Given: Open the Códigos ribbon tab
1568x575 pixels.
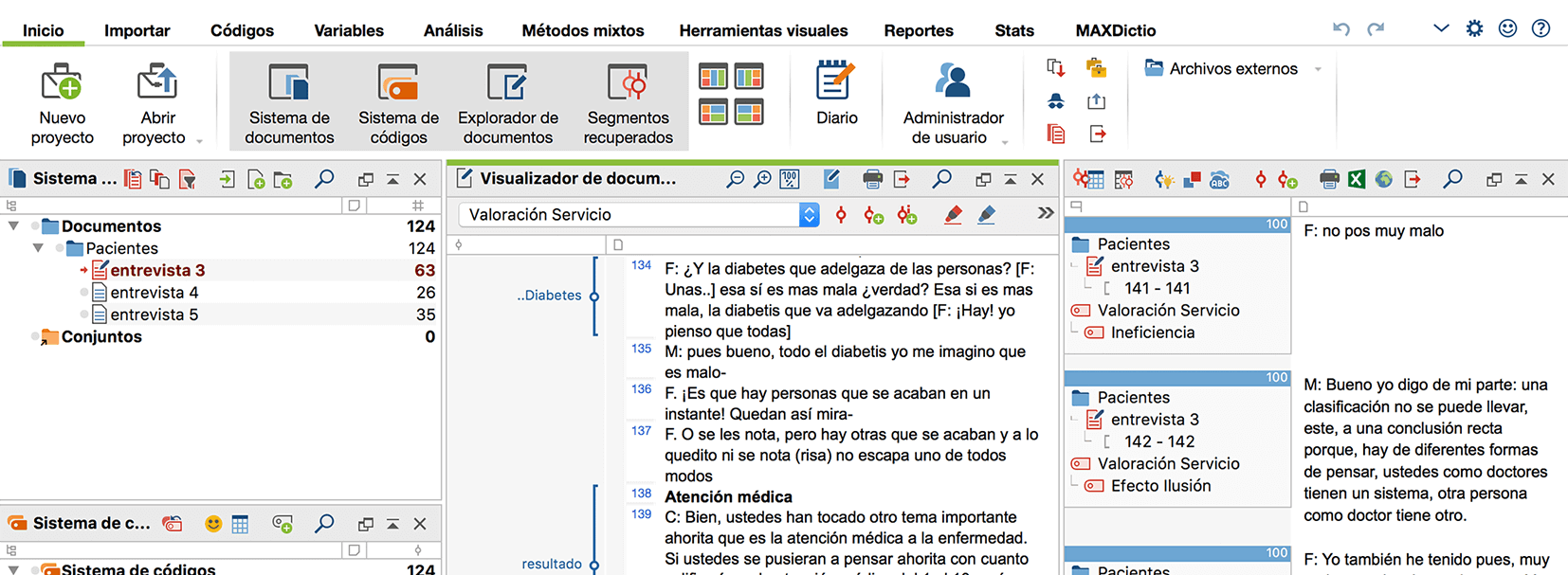Looking at the screenshot, I should 242,30.
